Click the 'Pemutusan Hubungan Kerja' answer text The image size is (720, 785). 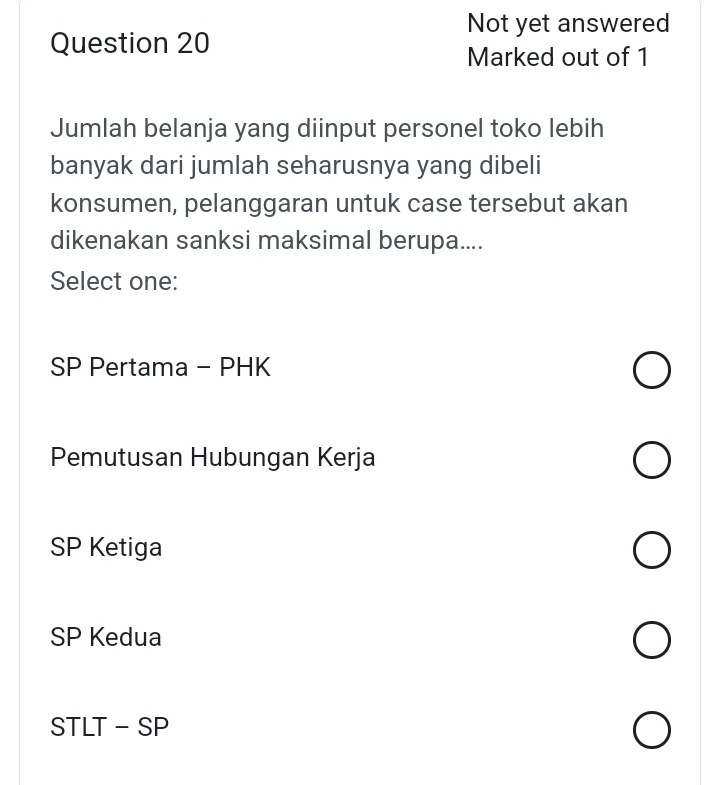tap(213, 458)
